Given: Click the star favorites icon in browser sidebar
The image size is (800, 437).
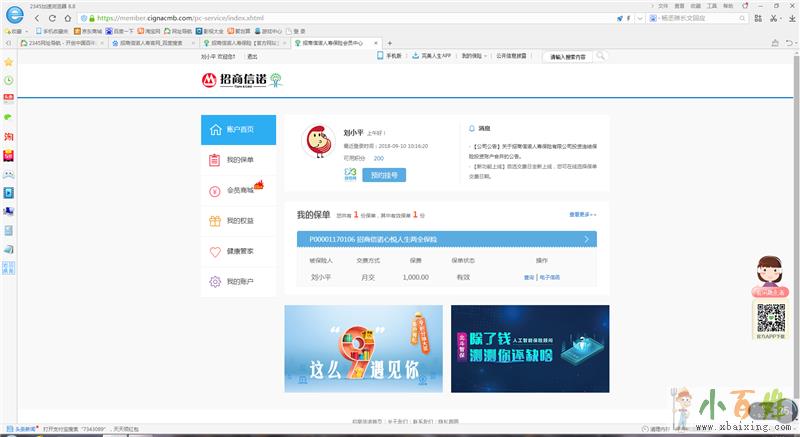Looking at the screenshot, I should pos(8,60).
